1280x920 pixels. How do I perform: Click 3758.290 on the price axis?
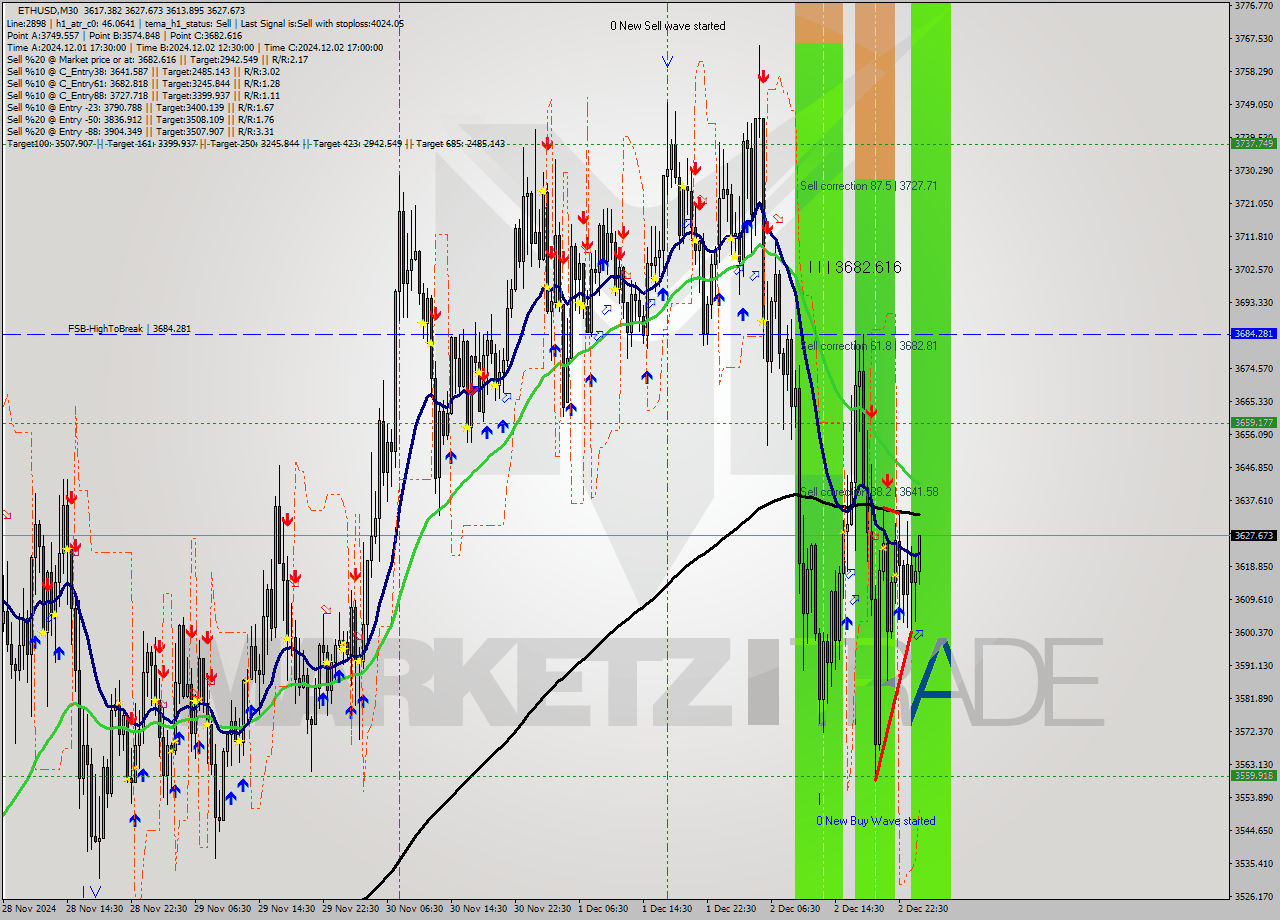[x=1254, y=72]
